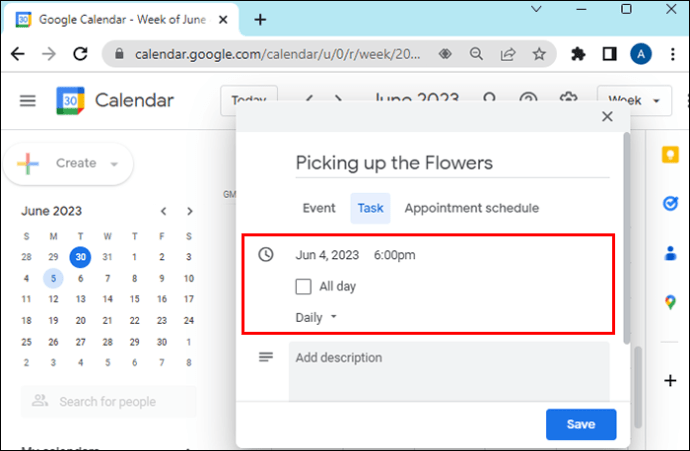Viewport: 690px width, 451px height.
Task: Enable the All day checkbox
Action: tap(304, 287)
